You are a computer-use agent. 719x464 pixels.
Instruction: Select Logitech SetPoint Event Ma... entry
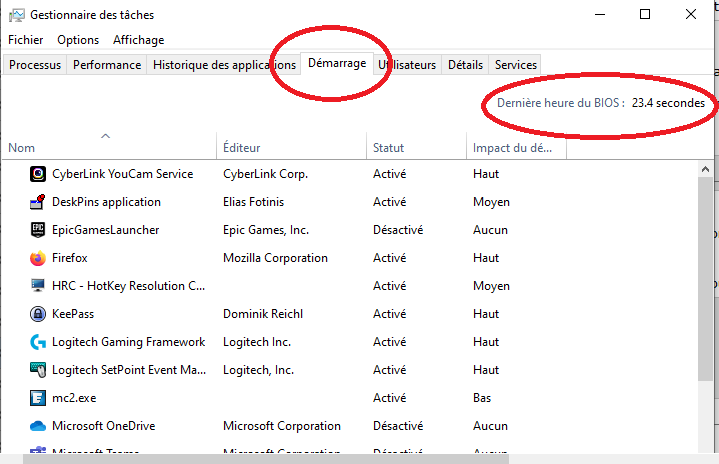pyautogui.click(x=129, y=370)
